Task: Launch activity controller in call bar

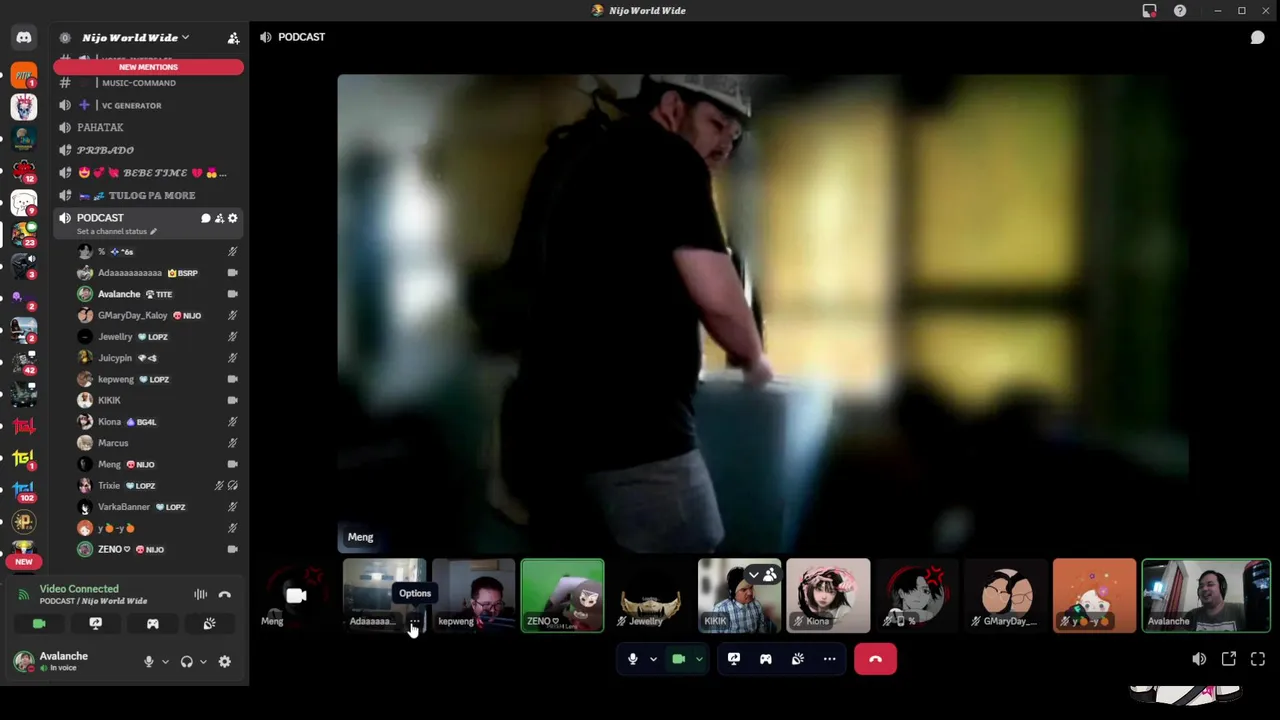Action: (766, 659)
